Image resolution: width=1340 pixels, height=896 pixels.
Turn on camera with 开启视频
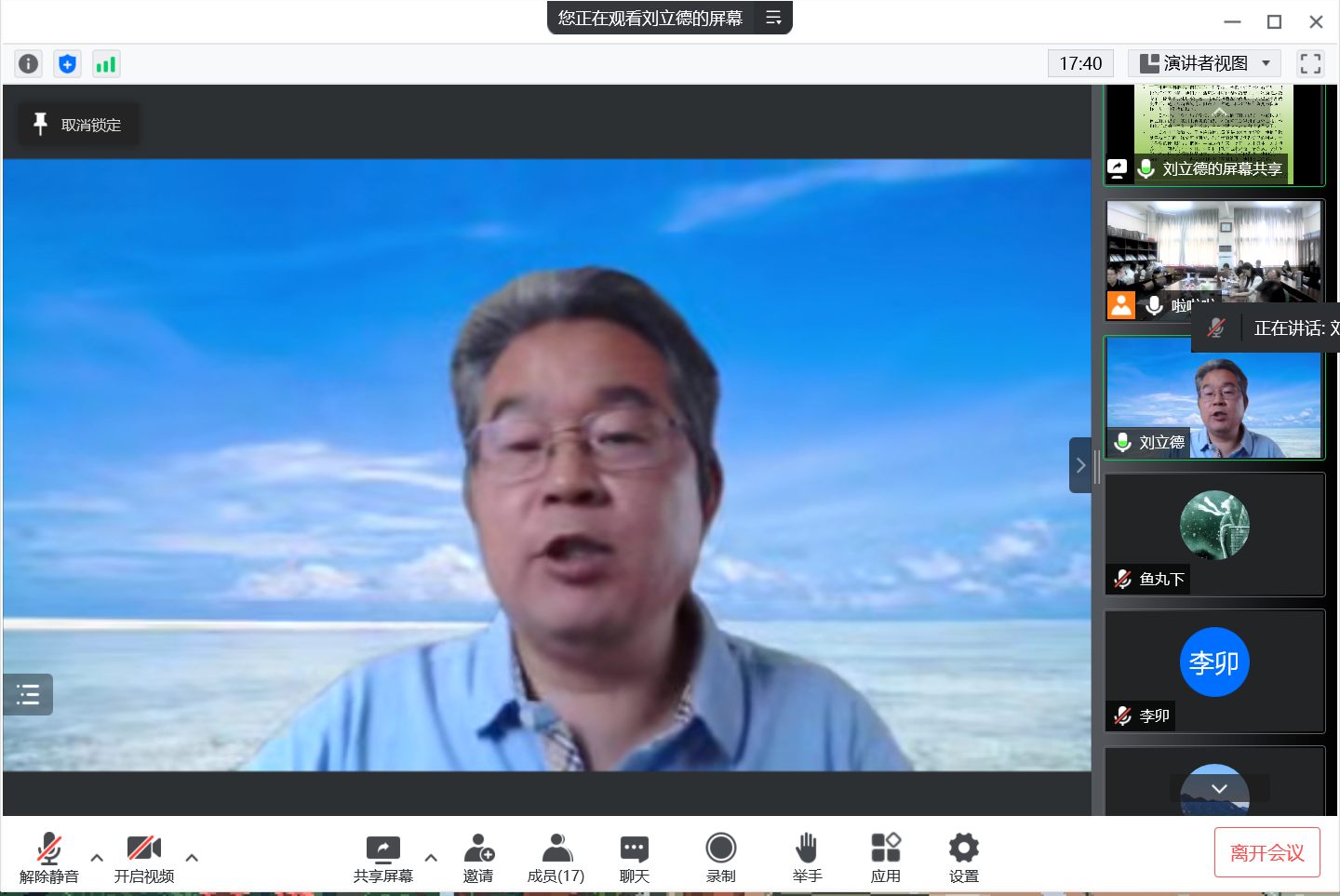pyautogui.click(x=144, y=857)
